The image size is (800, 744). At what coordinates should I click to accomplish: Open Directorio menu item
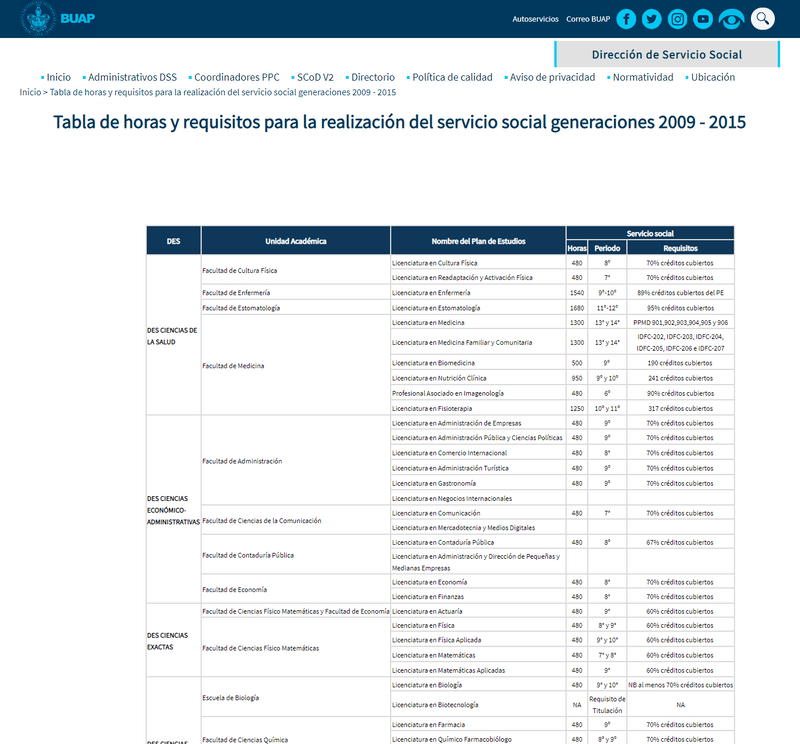(x=373, y=77)
